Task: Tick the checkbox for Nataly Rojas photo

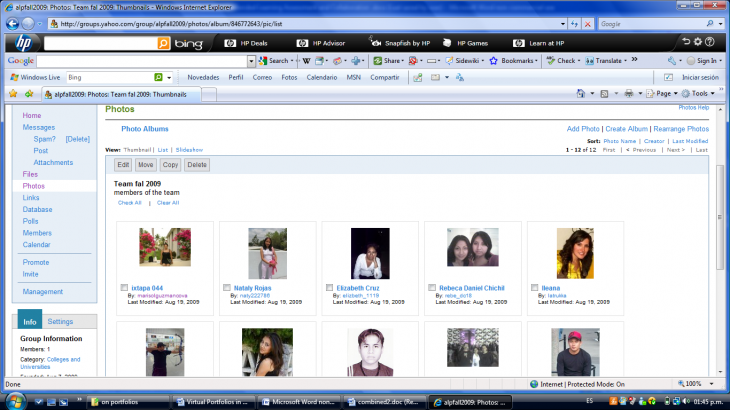Action: 226,288
